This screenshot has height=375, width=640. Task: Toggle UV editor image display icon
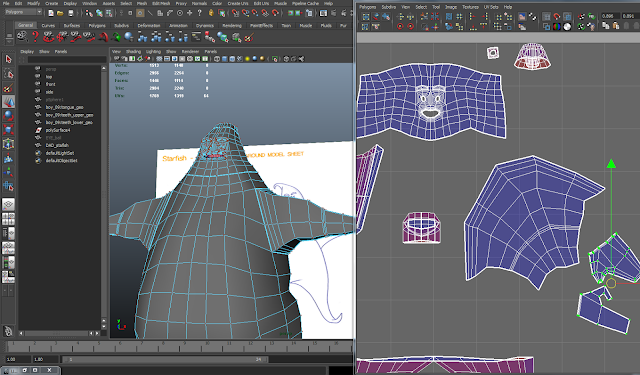pos(522,17)
